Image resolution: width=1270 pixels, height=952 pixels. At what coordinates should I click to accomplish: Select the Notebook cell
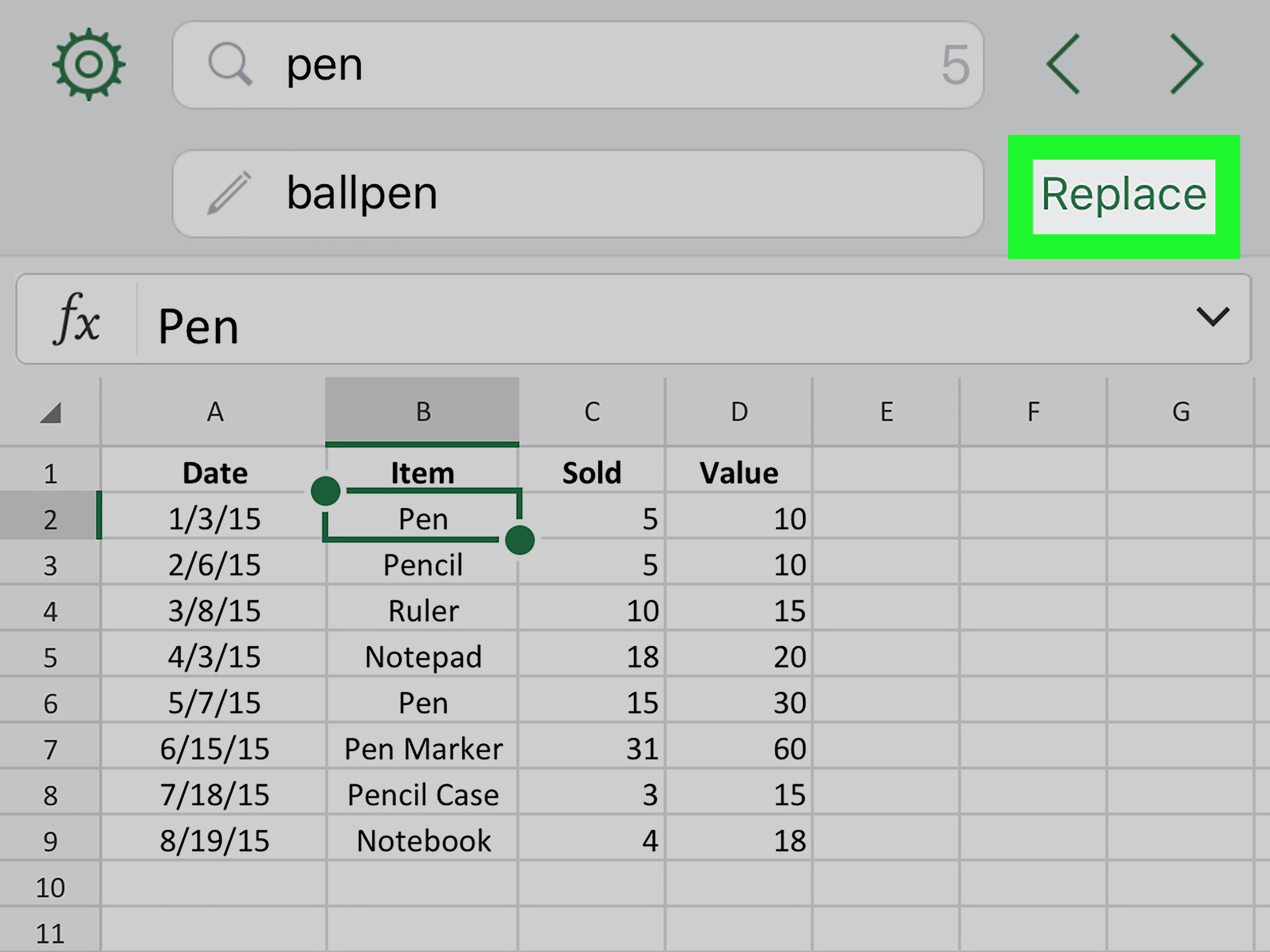pyautogui.click(x=422, y=841)
